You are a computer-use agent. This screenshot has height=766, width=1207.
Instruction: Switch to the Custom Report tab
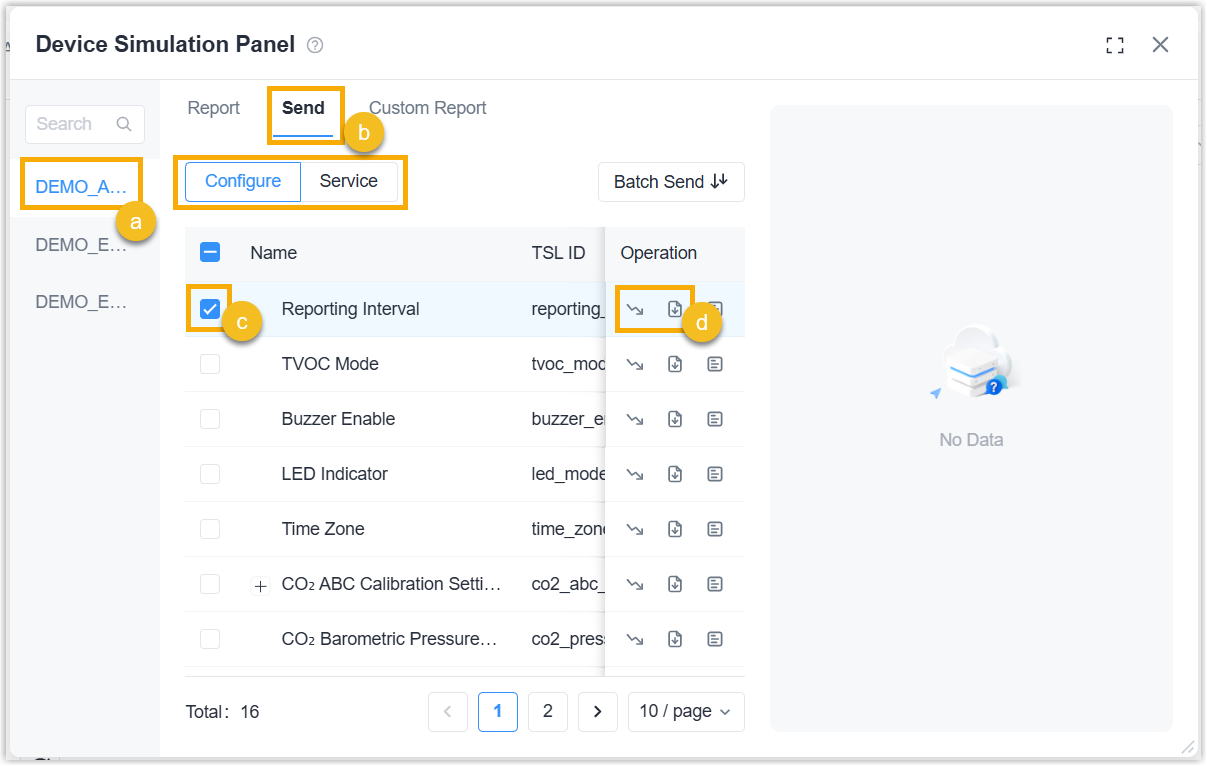pyautogui.click(x=427, y=108)
